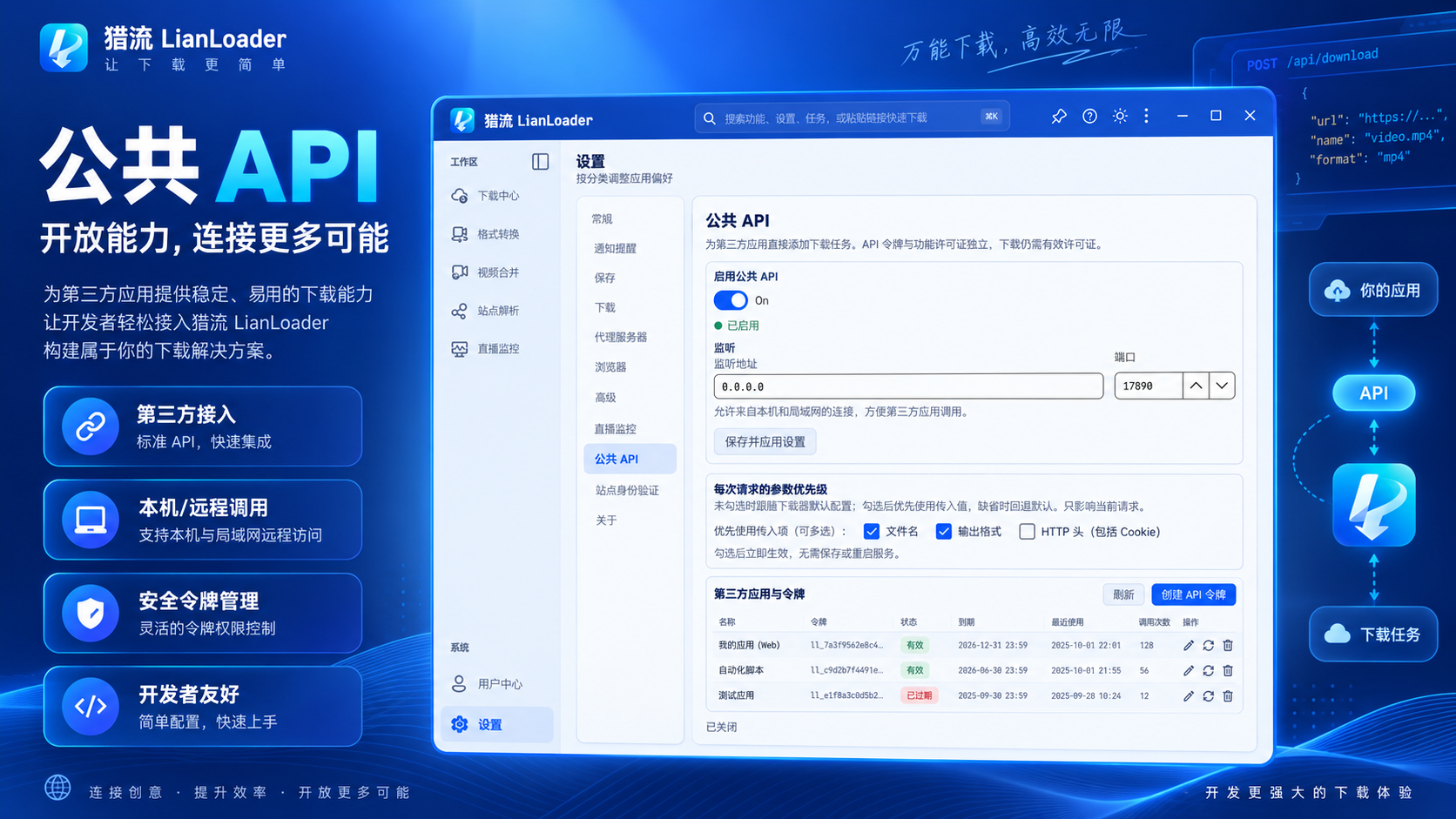Screen dimensions: 1456x819
Task: Click the pin window icon in title bar
Action: [x=1058, y=117]
